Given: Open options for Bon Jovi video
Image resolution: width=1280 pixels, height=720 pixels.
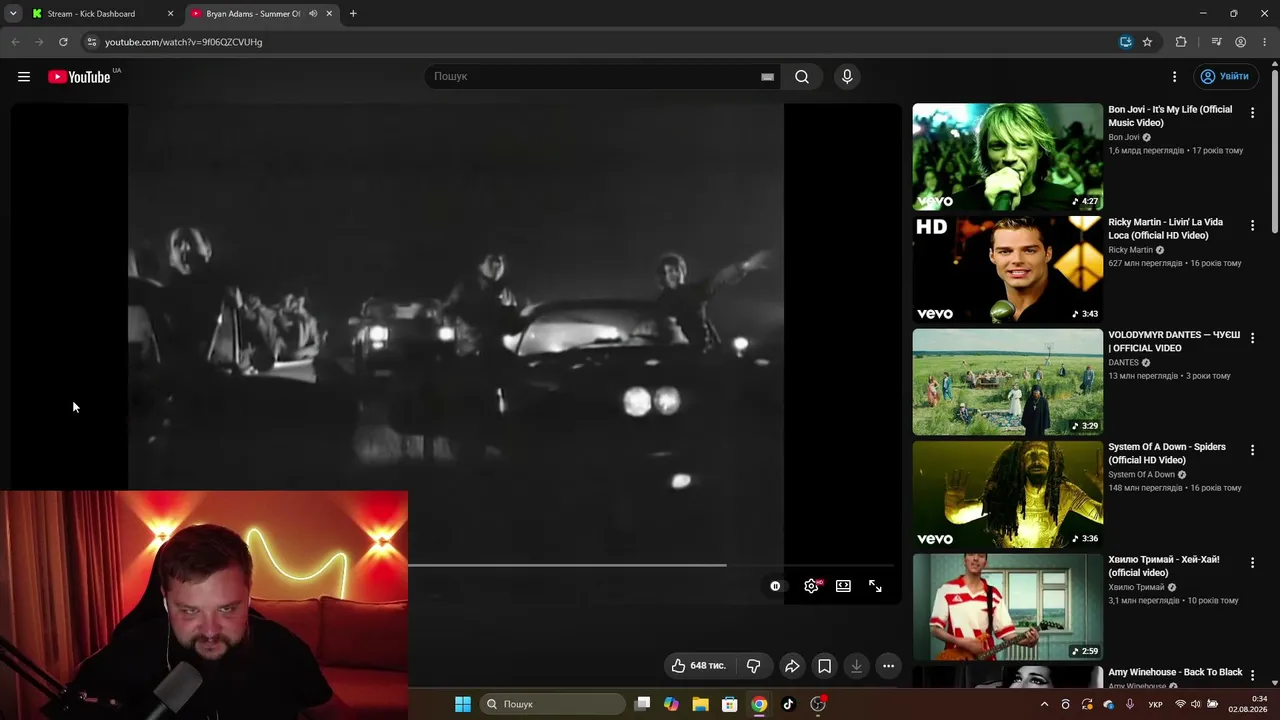Looking at the screenshot, I should 1252,113.
